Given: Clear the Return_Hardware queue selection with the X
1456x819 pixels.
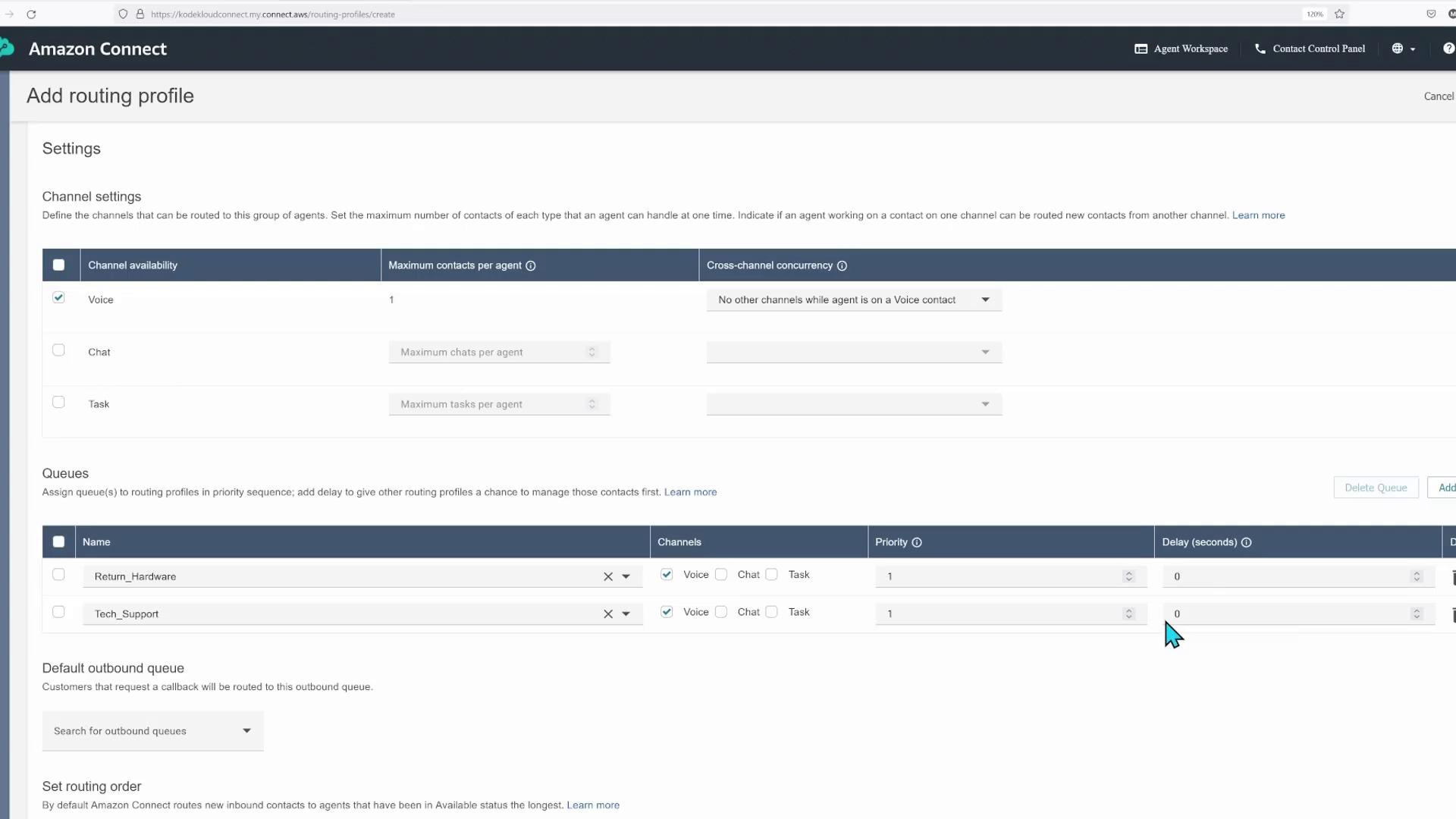Looking at the screenshot, I should (x=607, y=576).
